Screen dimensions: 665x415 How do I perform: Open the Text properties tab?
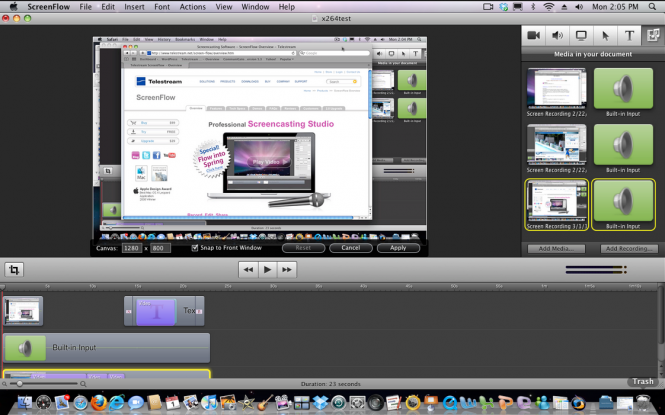[x=629, y=35]
